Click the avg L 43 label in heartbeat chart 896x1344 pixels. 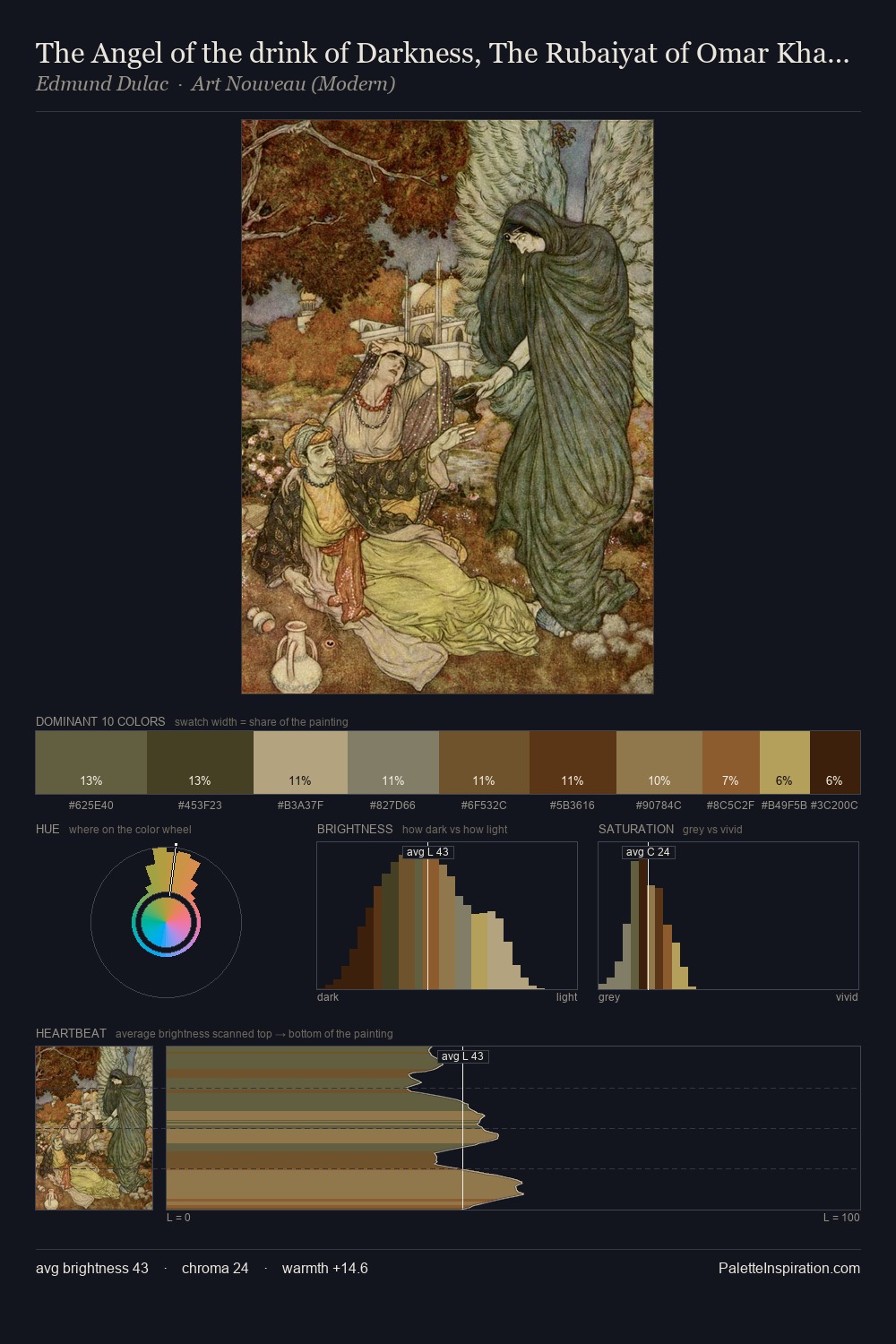tap(462, 1056)
